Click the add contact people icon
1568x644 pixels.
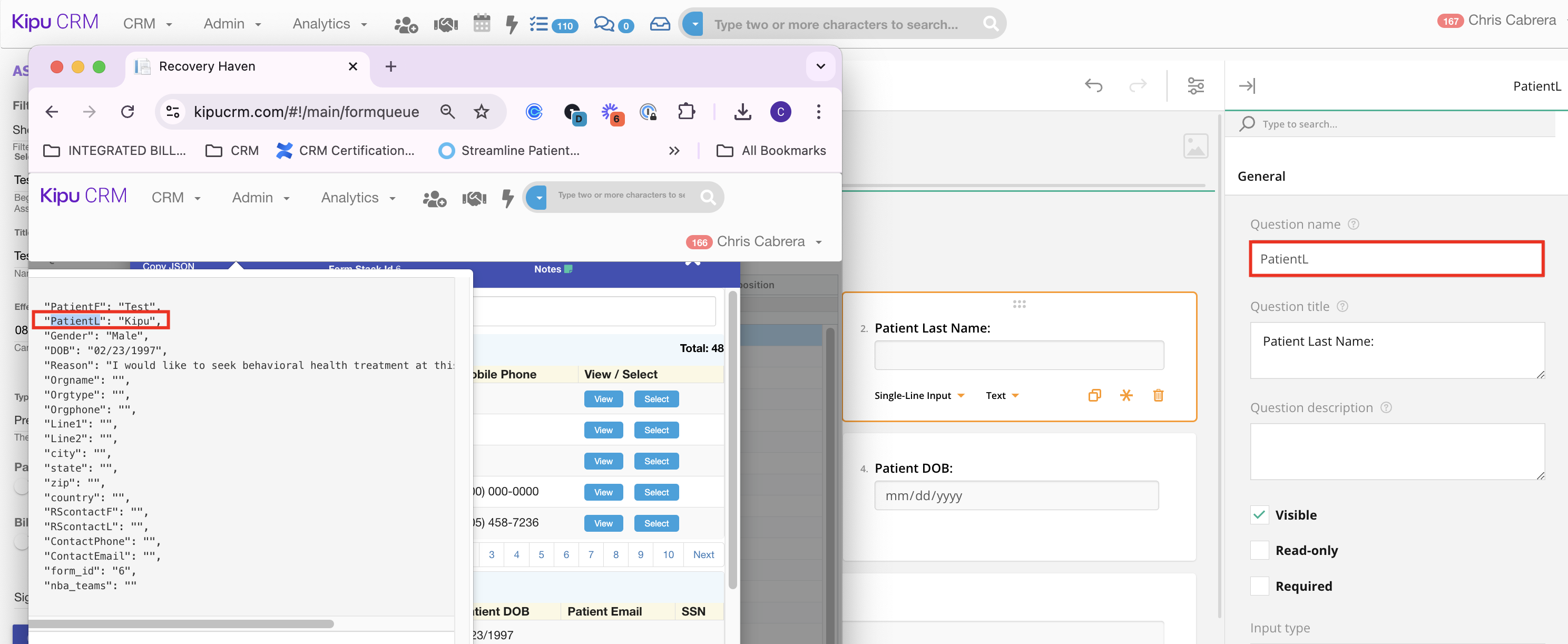pos(405,24)
